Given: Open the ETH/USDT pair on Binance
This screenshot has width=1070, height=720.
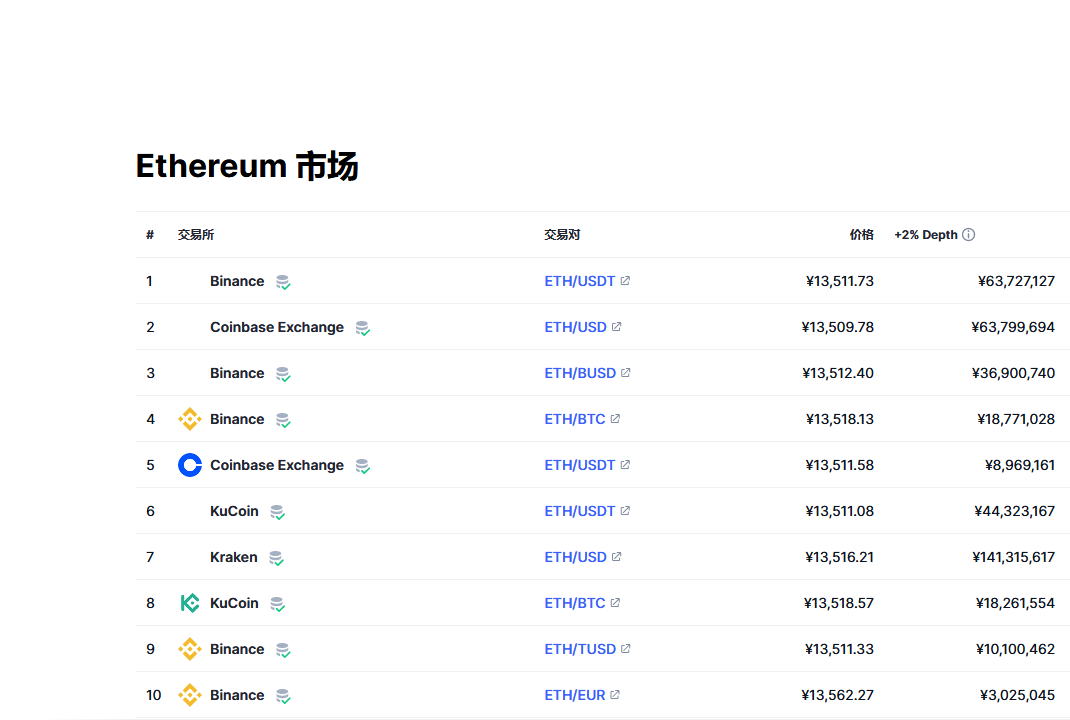Looking at the screenshot, I should coord(579,281).
